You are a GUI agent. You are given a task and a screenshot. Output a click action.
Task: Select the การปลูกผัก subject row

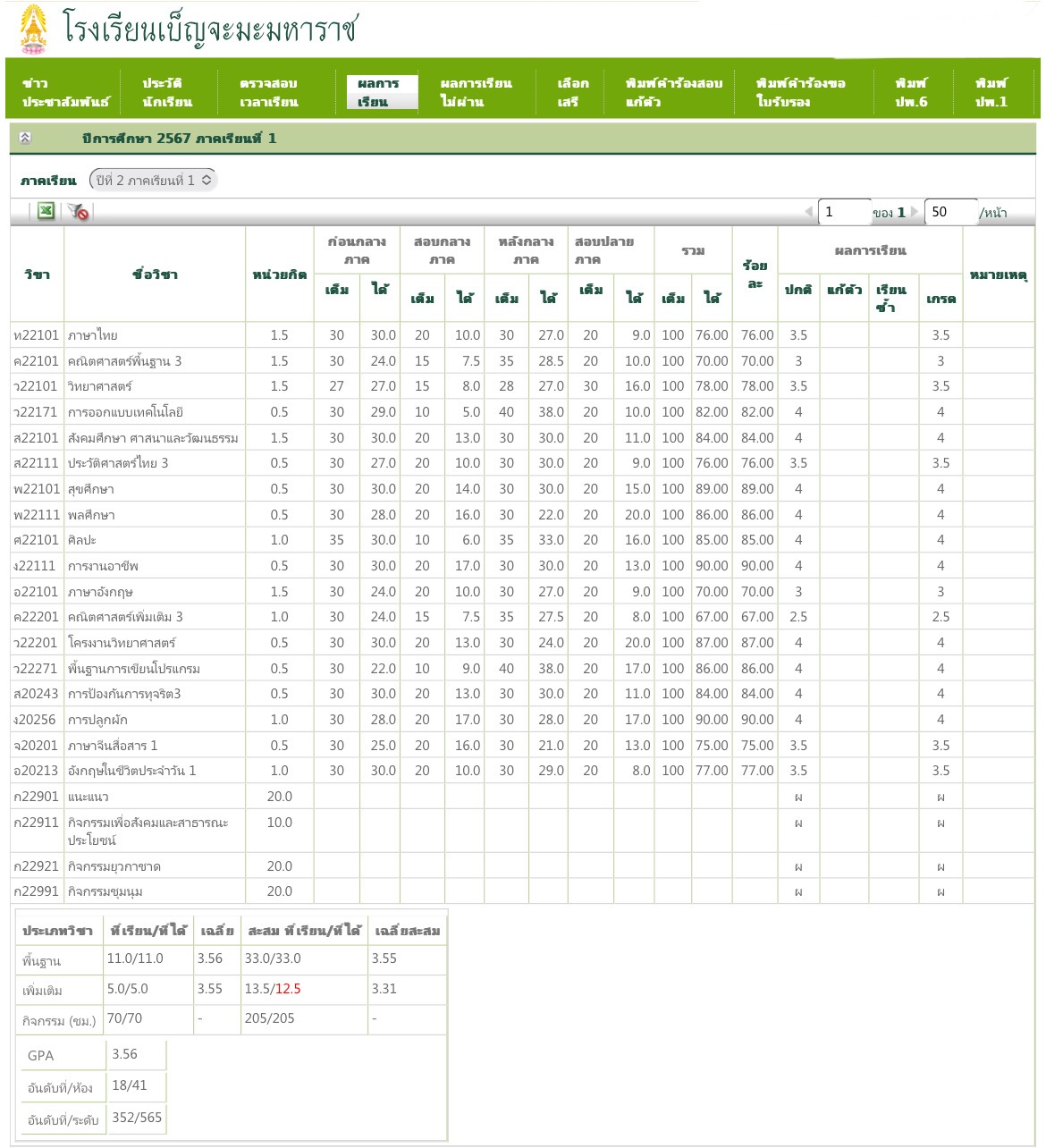522,720
